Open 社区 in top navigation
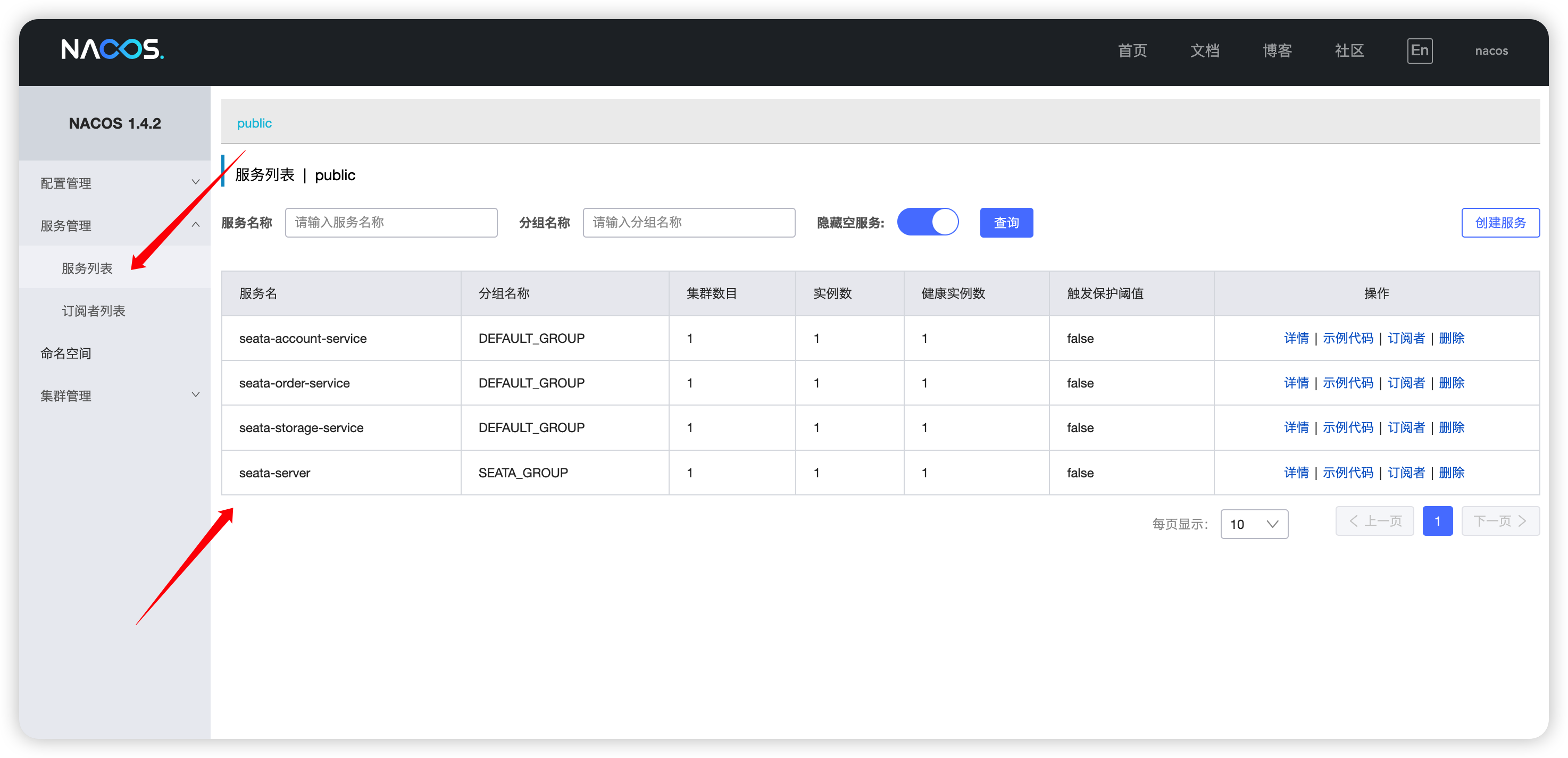The image size is (1568, 758). (x=1349, y=50)
